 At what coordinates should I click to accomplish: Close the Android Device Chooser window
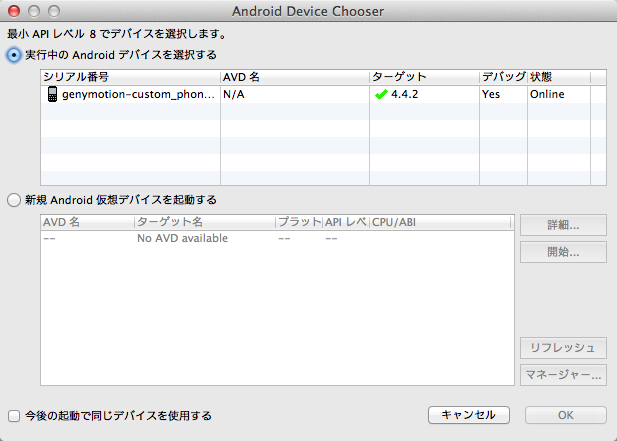pyautogui.click(x=14, y=11)
